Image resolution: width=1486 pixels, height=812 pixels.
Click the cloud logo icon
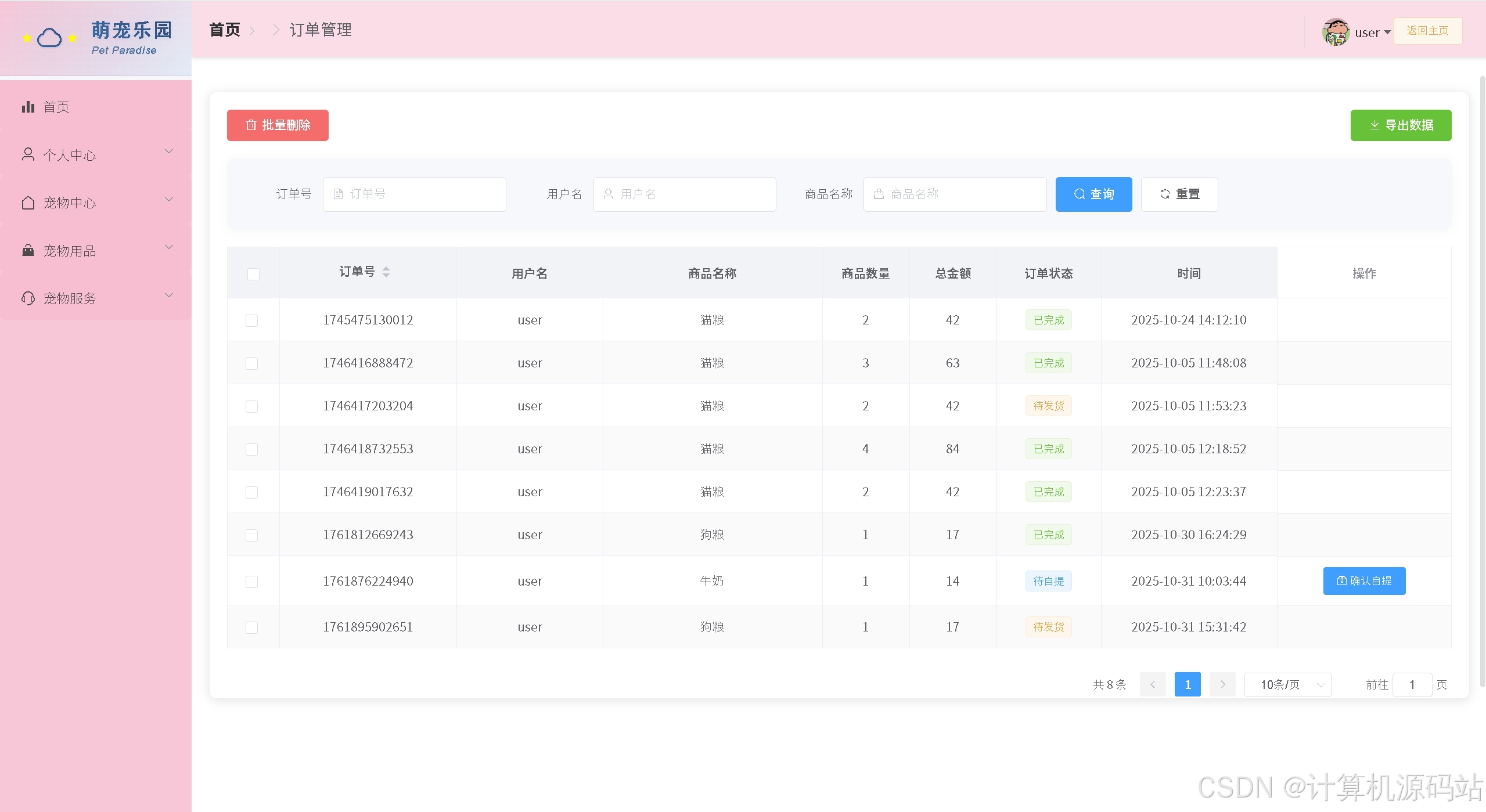(49, 38)
